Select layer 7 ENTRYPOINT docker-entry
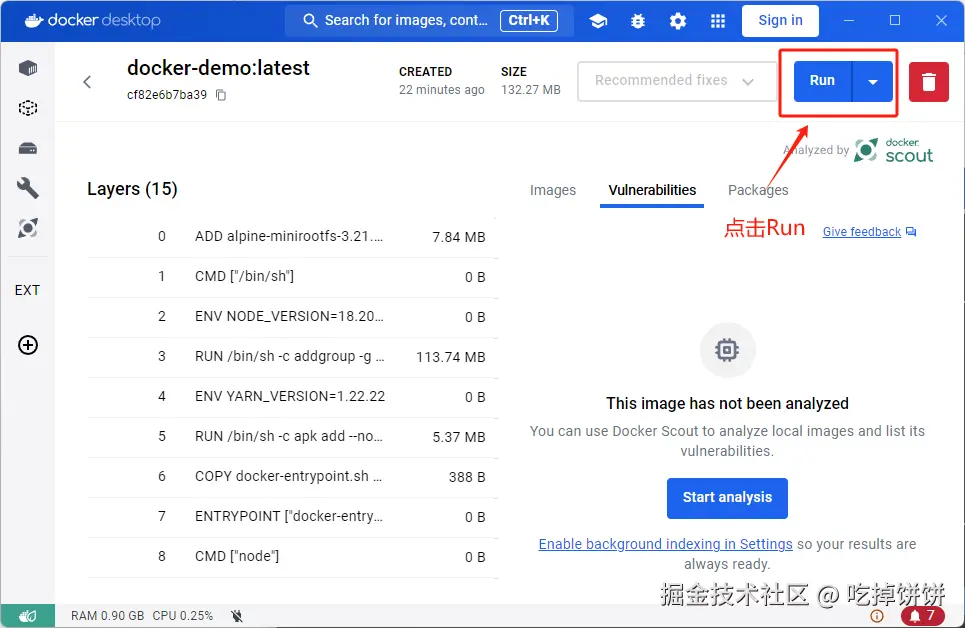 pyautogui.click(x=292, y=517)
